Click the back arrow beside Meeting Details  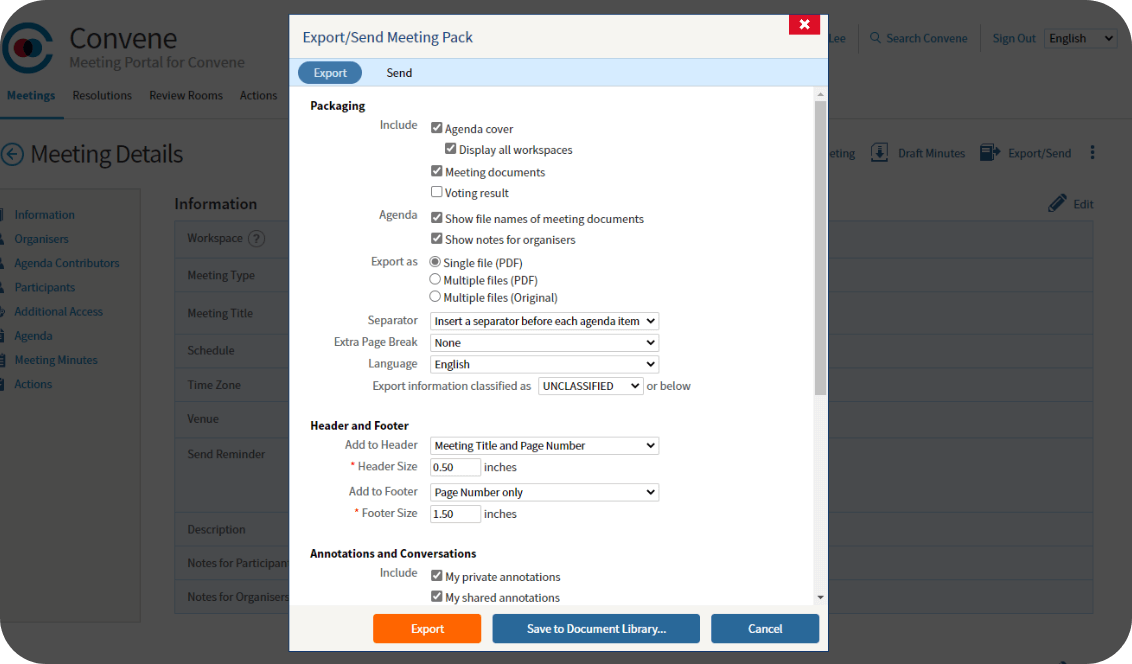[x=13, y=154]
